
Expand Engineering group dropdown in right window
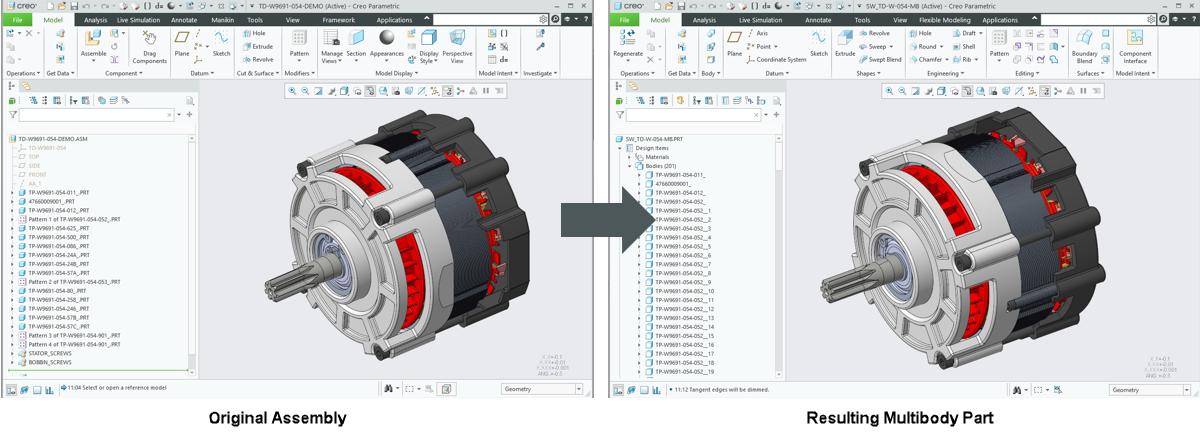coord(945,73)
